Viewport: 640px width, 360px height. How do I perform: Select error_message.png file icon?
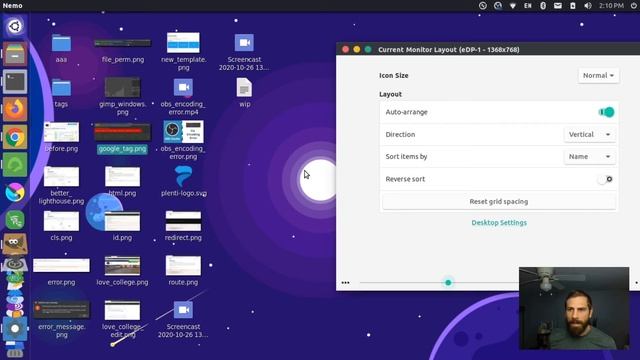pyautogui.click(x=61, y=310)
